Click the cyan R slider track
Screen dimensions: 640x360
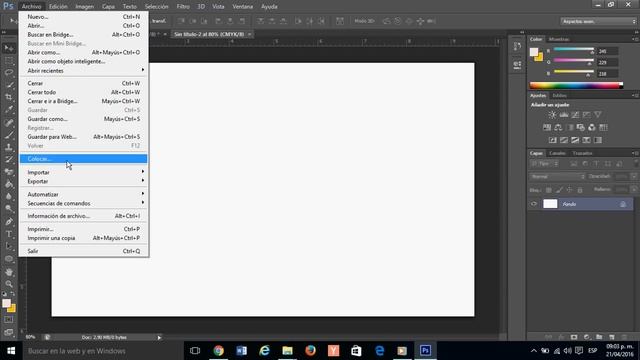tap(573, 49)
